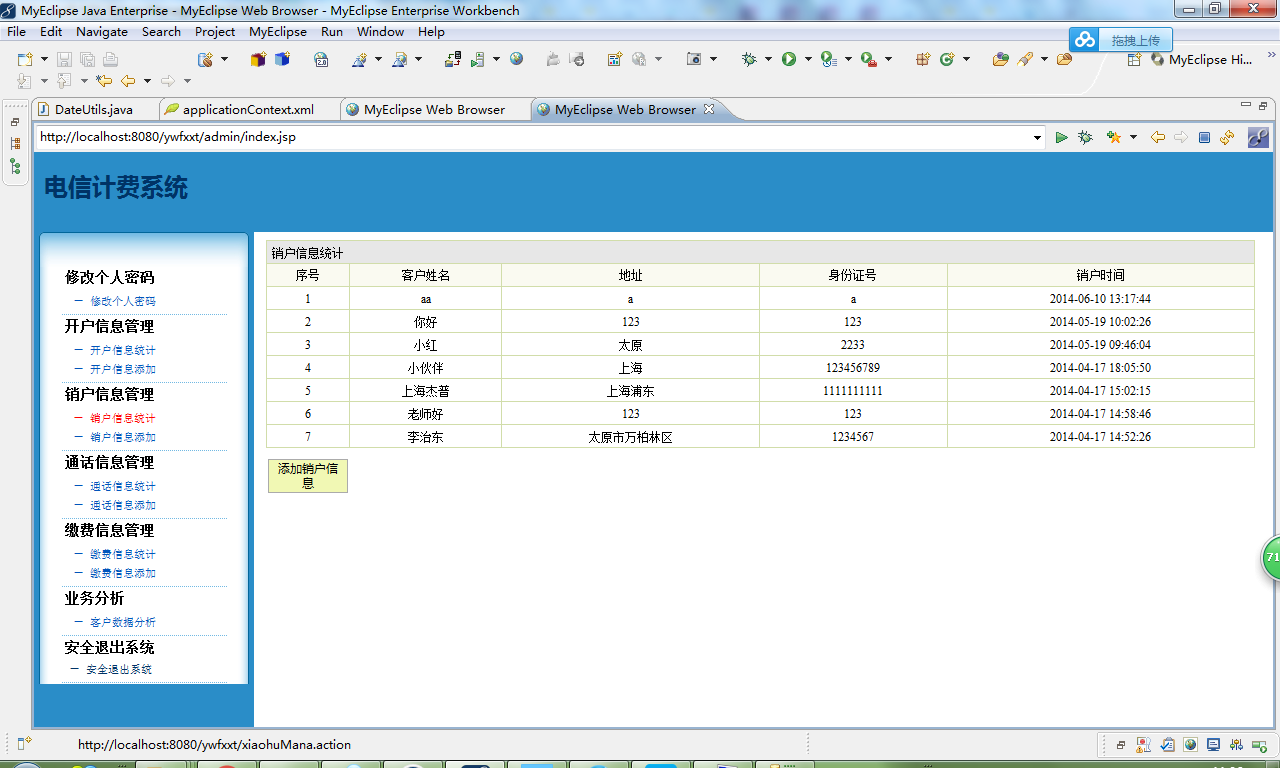Click the Stop loading icon in browser toolbar
The height and width of the screenshot is (768, 1280).
1205,137
